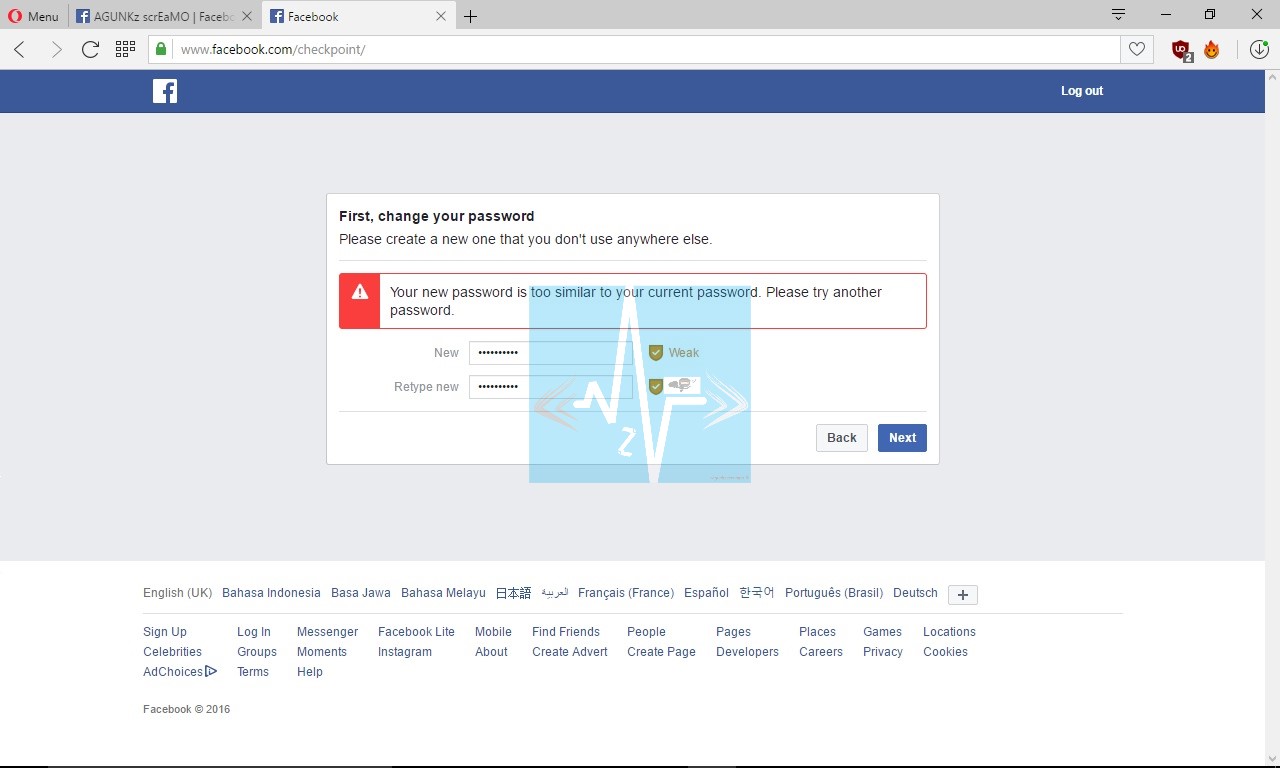Open the Create Page footer link
The height and width of the screenshot is (768, 1280).
pyautogui.click(x=661, y=652)
